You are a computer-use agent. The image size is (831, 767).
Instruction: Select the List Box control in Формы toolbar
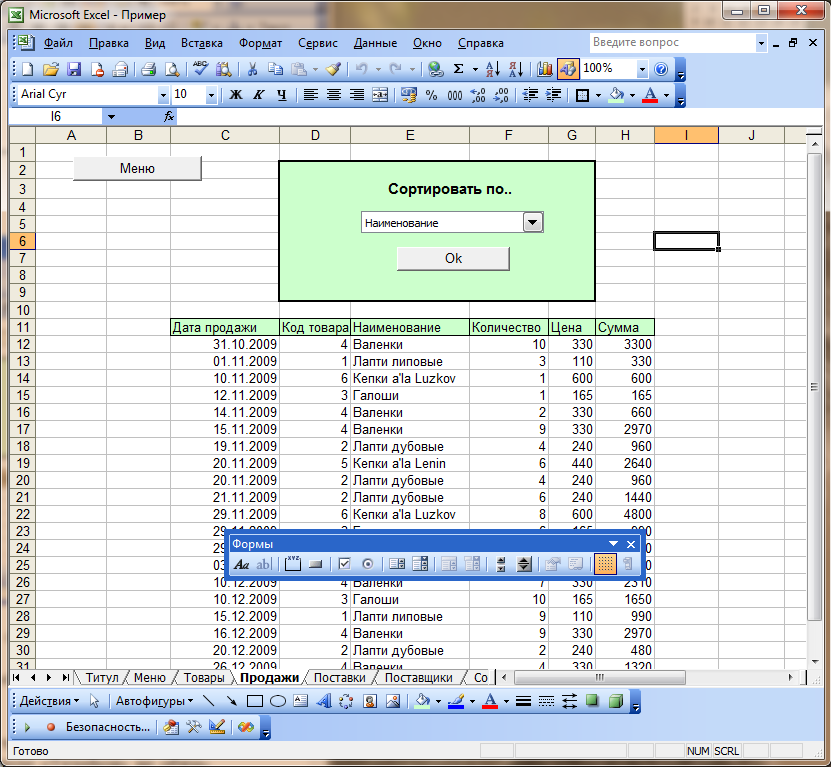[397, 564]
